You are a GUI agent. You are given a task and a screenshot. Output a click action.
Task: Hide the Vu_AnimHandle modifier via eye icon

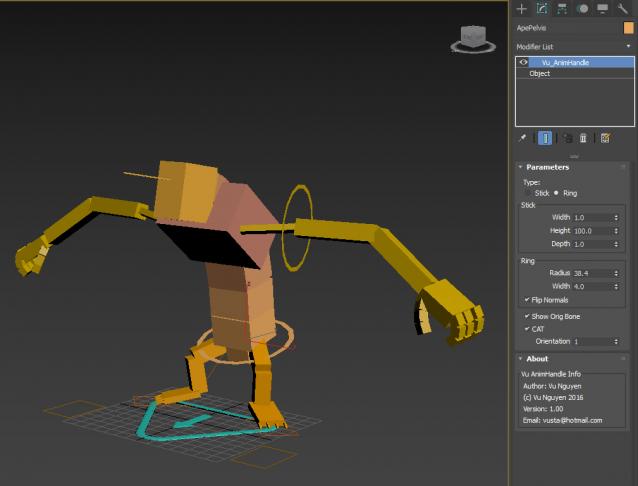point(523,62)
